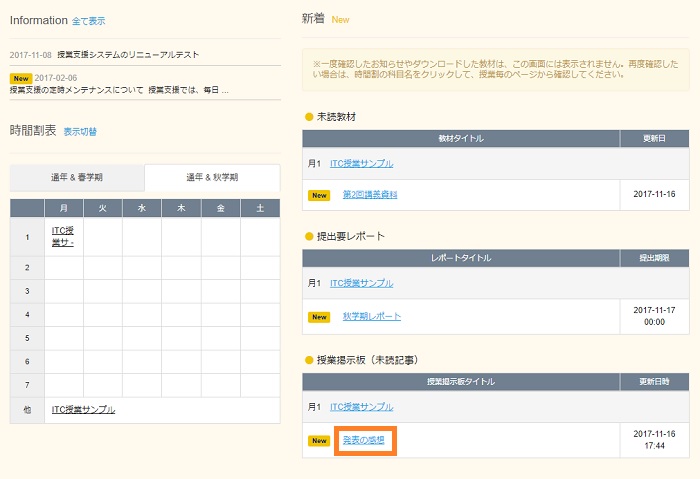Screen dimensions: 700x479
Task: Open ITC授業サ course in Monday period 1
Action: click(x=63, y=236)
